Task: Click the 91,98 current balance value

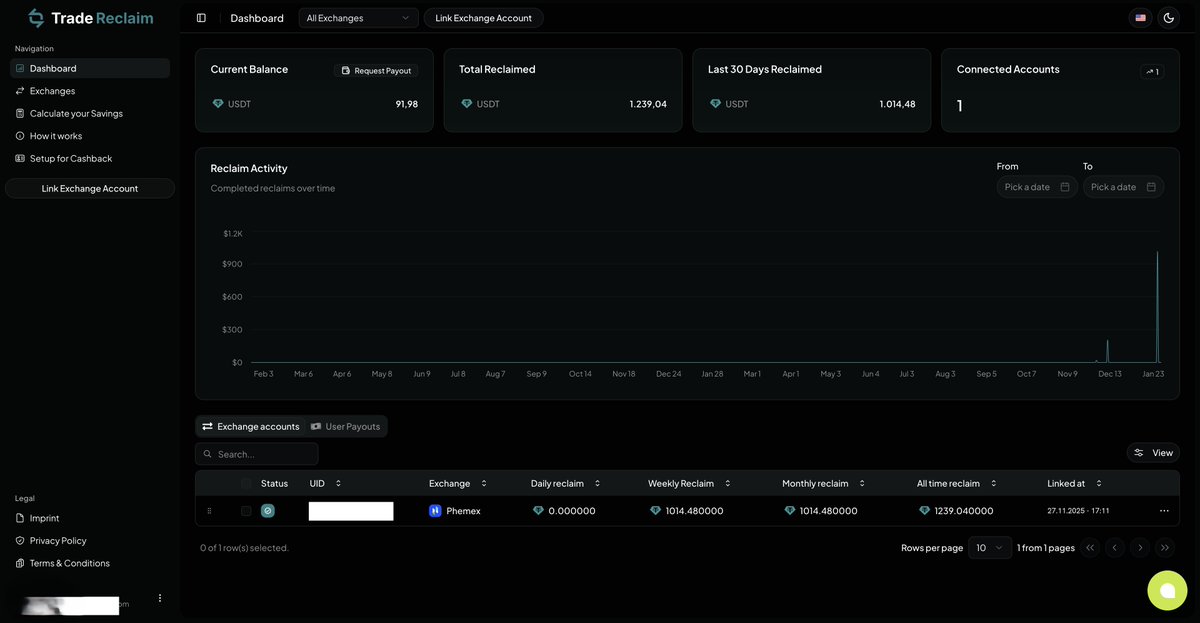Action: (x=407, y=104)
